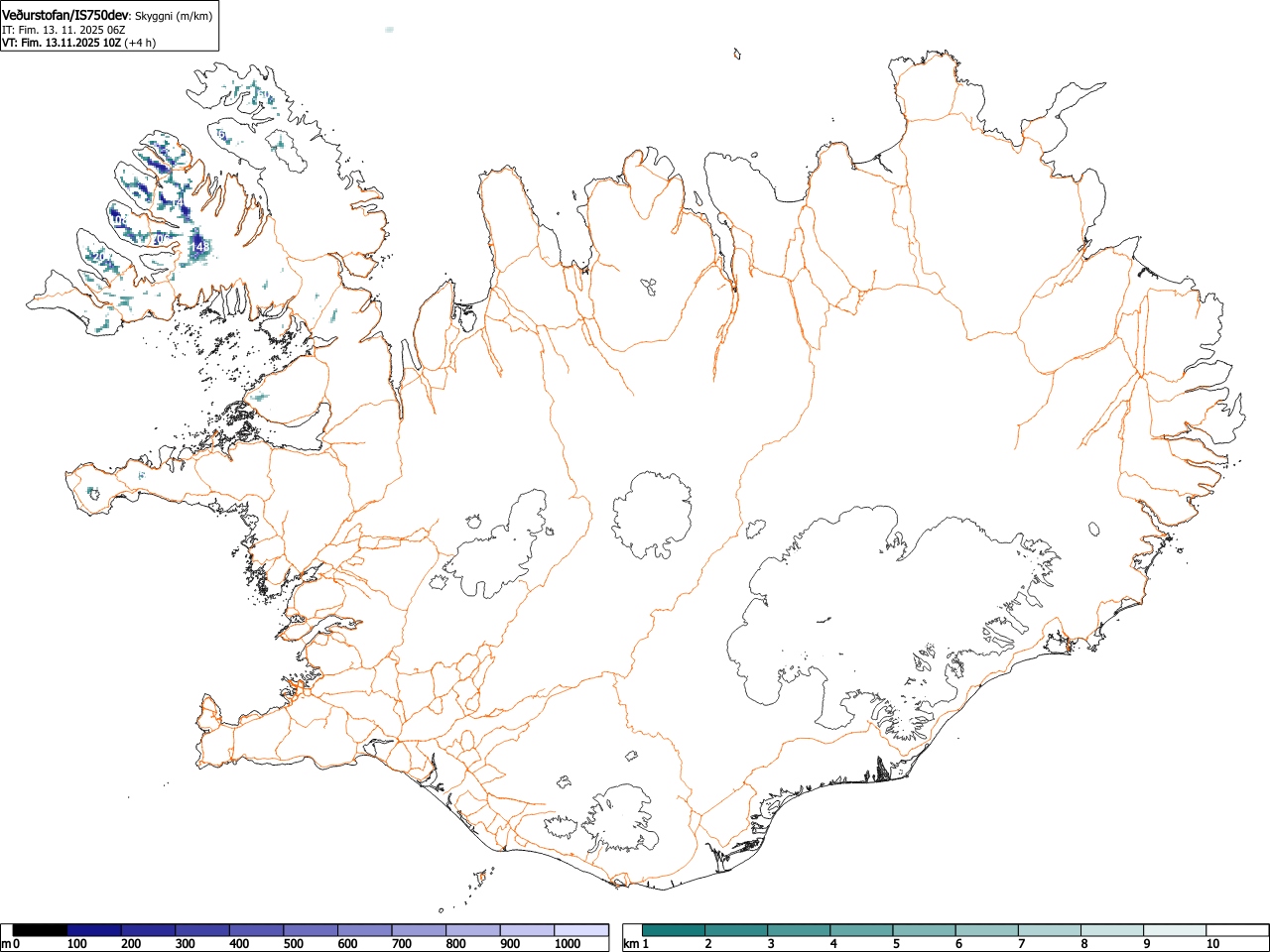Viewport: 1270px width, 952px height.
Task: Click the 400–500 m legend swatch
Action: coord(257,930)
